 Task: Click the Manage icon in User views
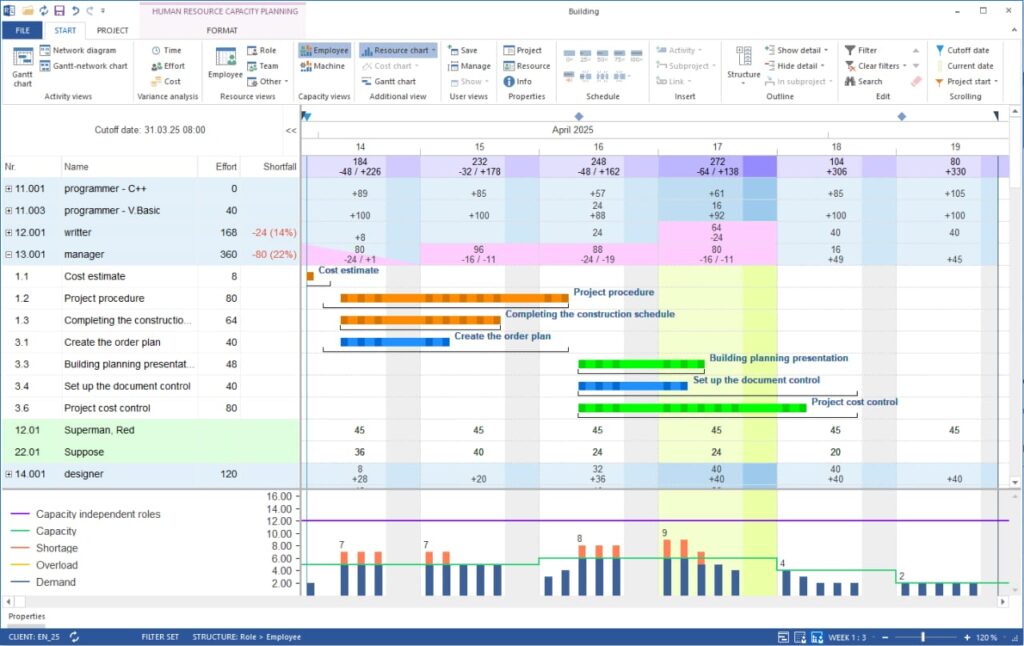point(470,65)
